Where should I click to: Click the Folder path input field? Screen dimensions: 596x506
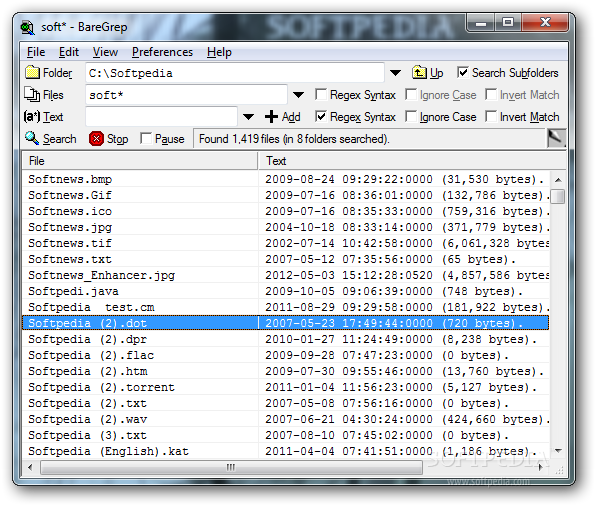235,73
